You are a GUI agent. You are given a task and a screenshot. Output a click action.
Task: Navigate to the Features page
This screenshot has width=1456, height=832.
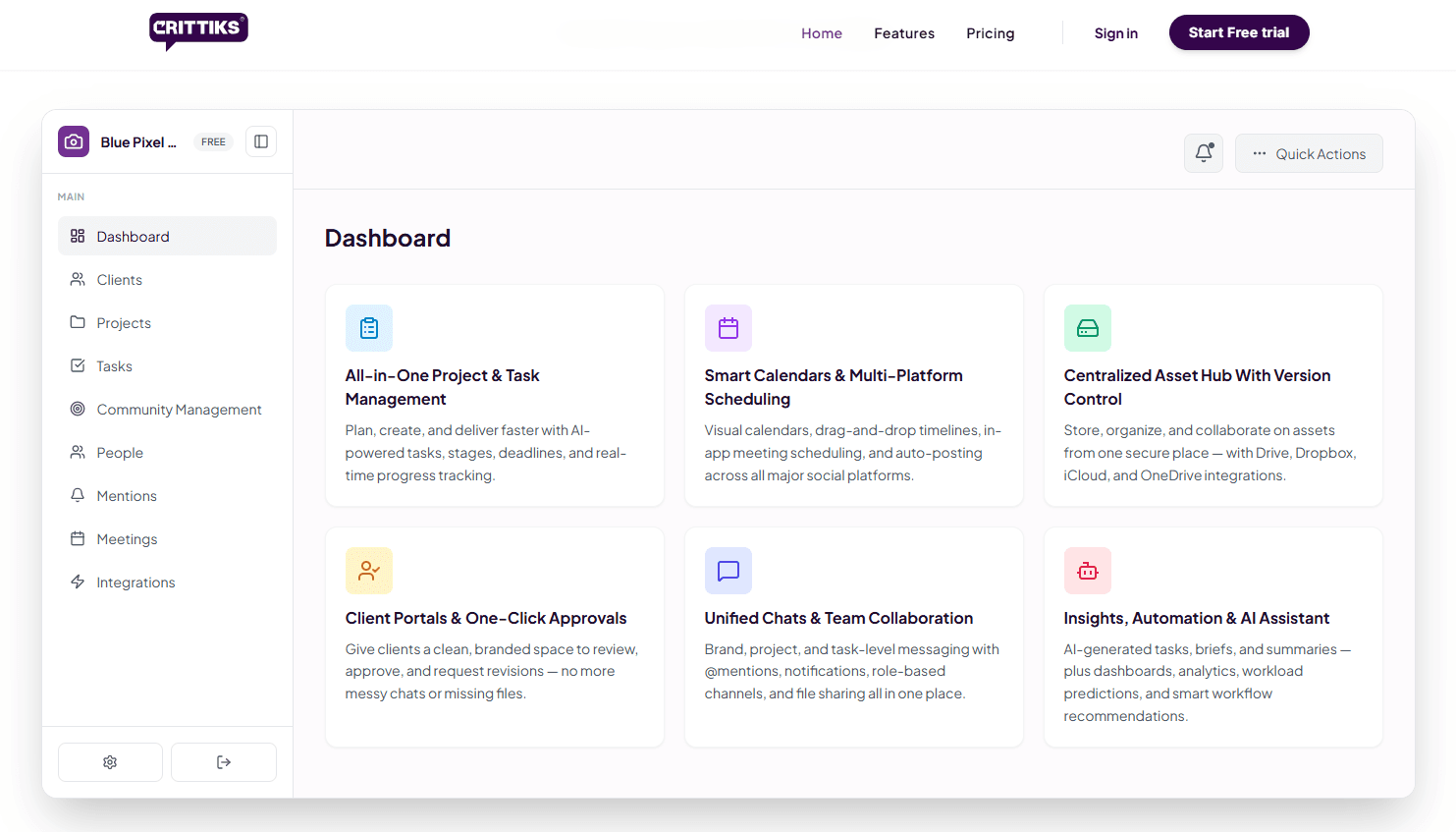tap(904, 32)
